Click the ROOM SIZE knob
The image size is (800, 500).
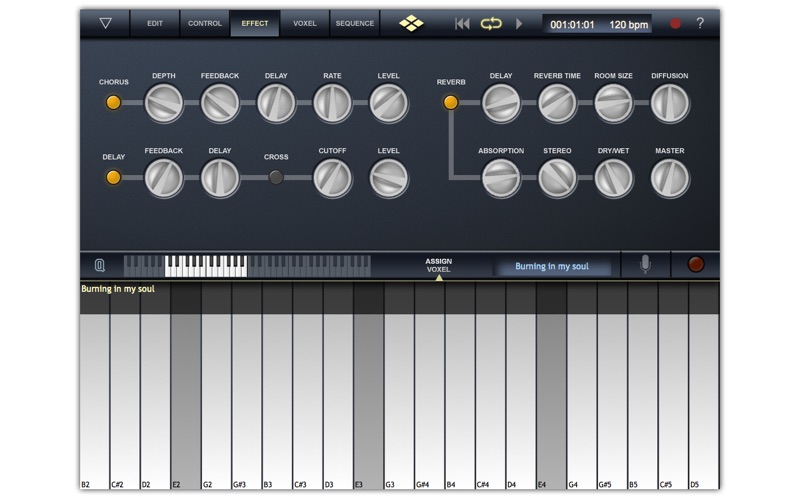(x=613, y=103)
